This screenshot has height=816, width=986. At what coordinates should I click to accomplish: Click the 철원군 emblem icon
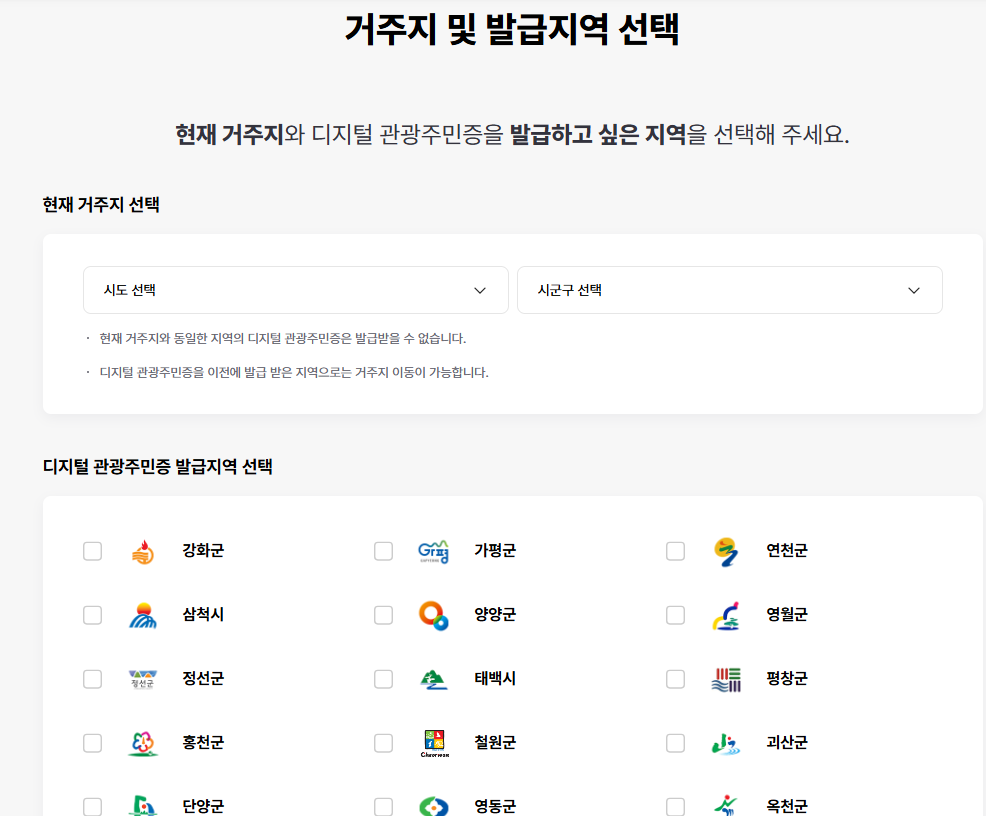pos(434,743)
